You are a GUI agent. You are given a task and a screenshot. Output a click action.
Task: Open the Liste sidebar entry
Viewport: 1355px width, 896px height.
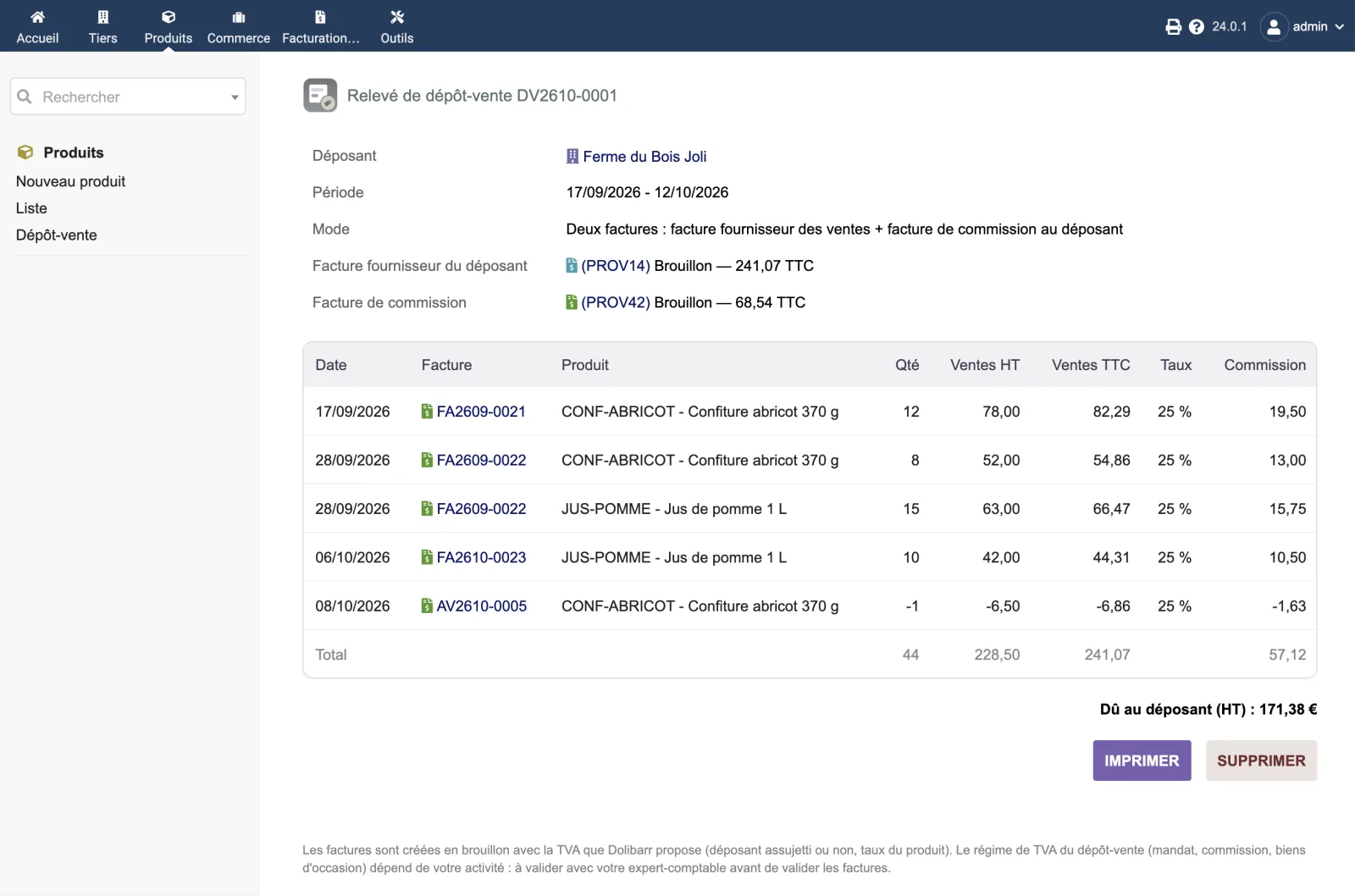(x=31, y=208)
